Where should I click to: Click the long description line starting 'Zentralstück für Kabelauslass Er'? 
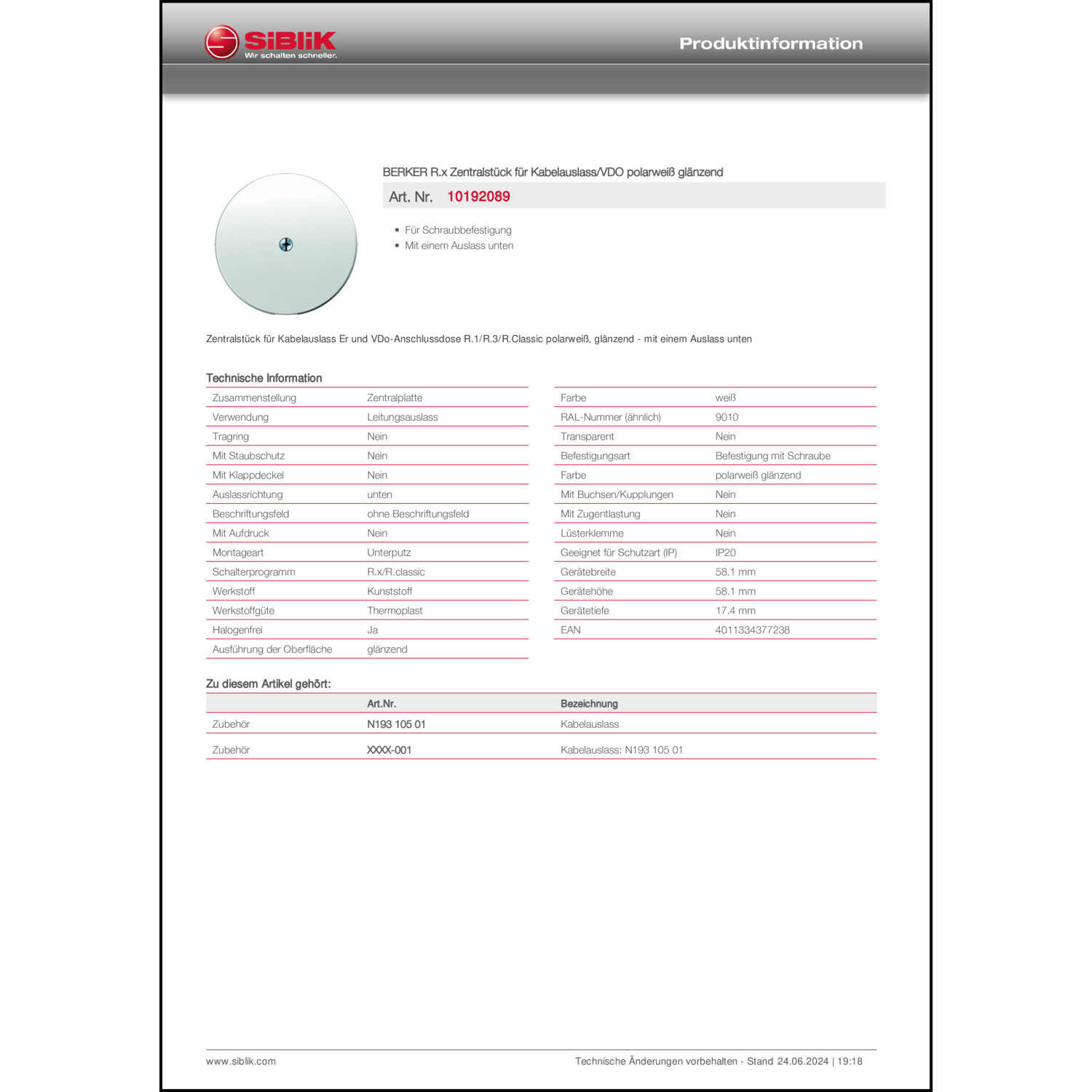point(479,339)
